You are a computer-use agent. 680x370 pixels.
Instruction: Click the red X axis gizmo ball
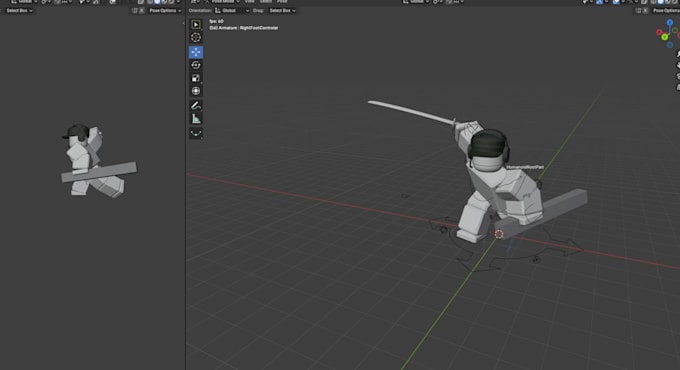tap(659, 32)
